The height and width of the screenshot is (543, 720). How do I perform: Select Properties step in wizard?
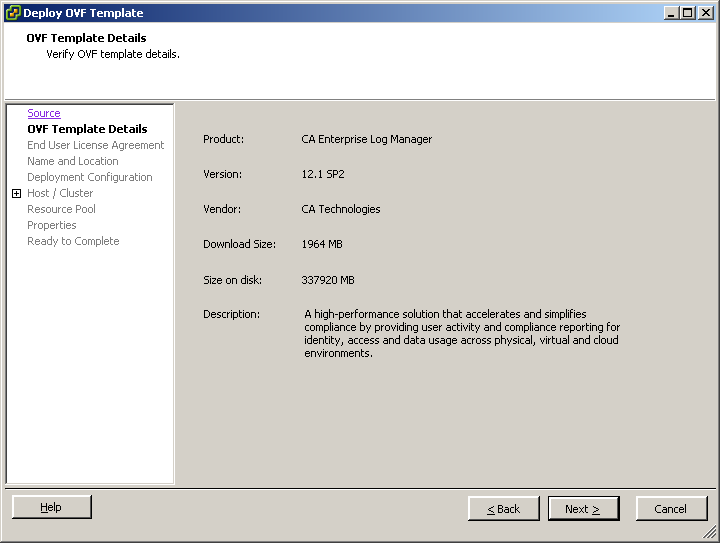(51, 225)
